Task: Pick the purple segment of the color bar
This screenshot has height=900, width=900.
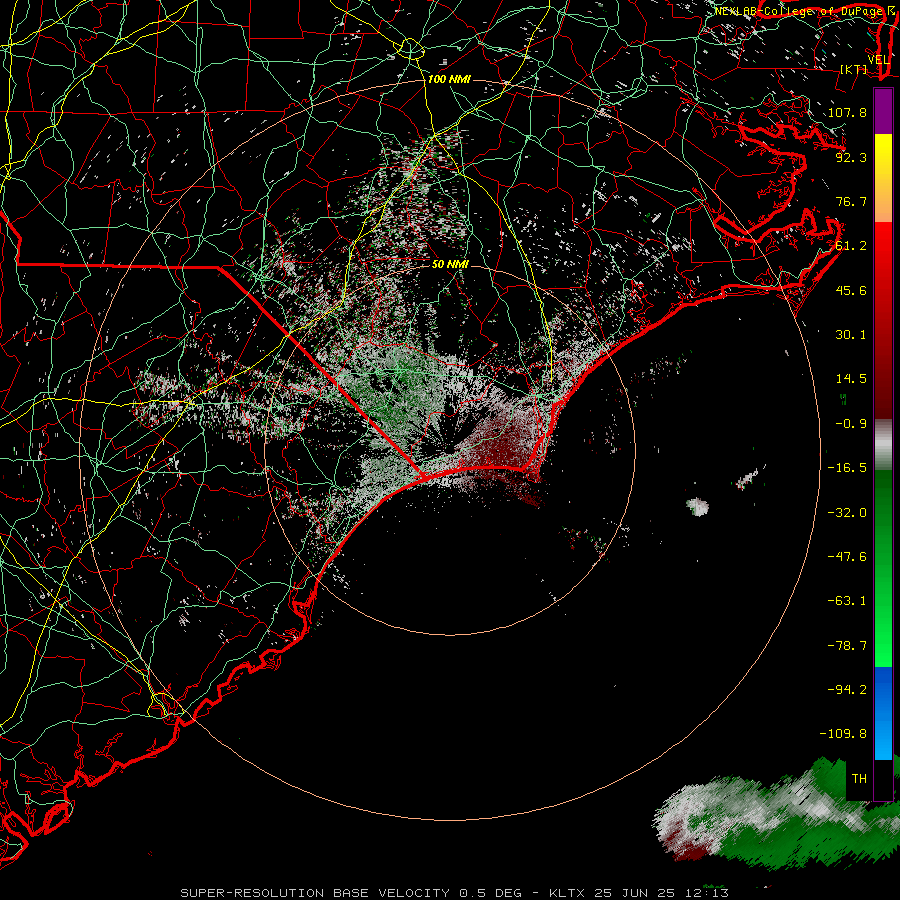Action: point(883,111)
